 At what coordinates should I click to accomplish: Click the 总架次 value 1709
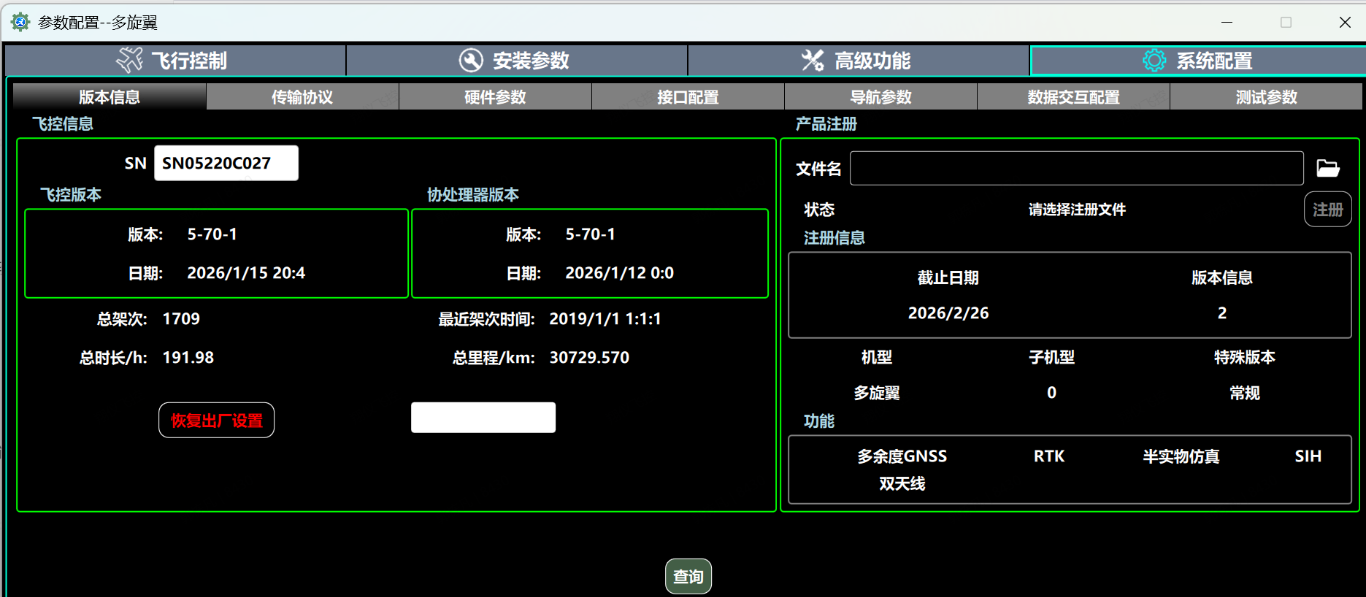[181, 319]
